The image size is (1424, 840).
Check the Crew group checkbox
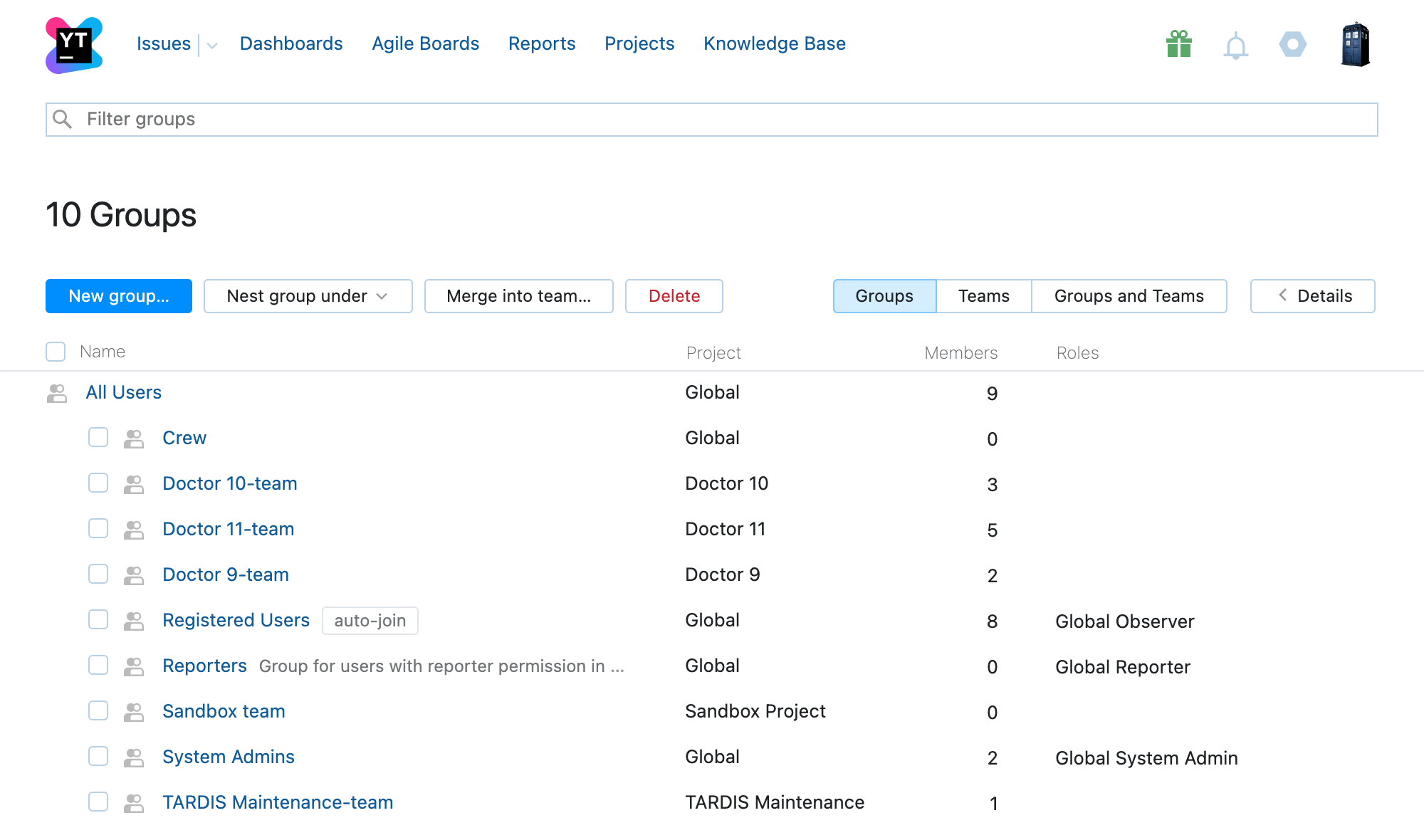(x=98, y=437)
